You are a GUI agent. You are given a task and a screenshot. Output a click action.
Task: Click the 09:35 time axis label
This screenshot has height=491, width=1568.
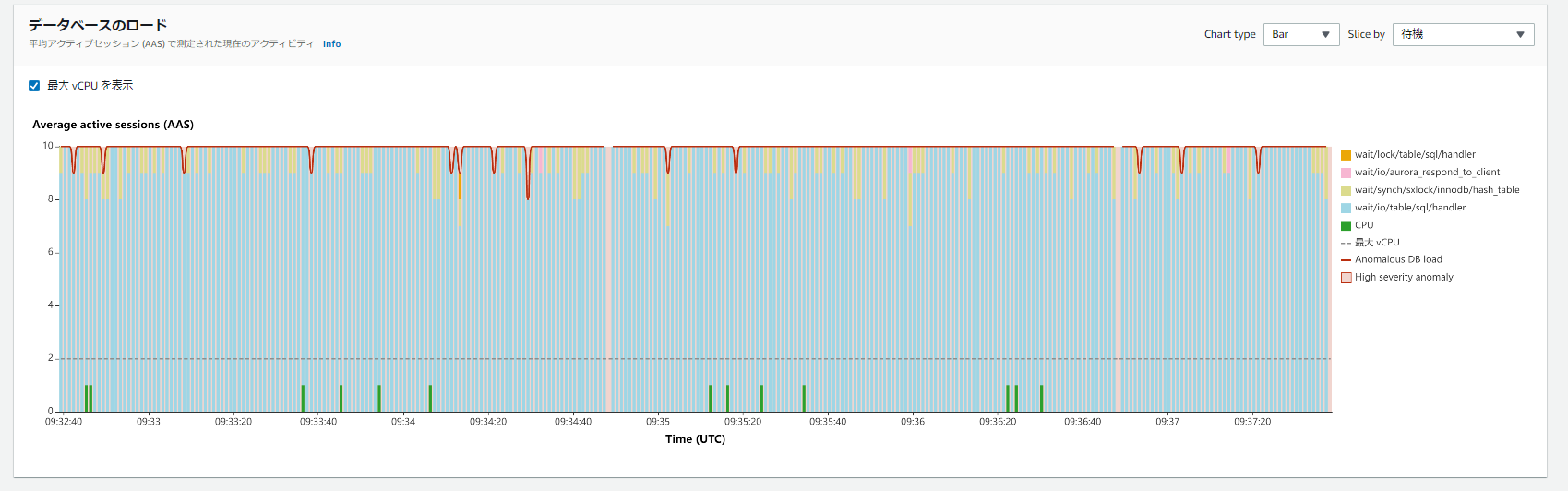tap(658, 422)
